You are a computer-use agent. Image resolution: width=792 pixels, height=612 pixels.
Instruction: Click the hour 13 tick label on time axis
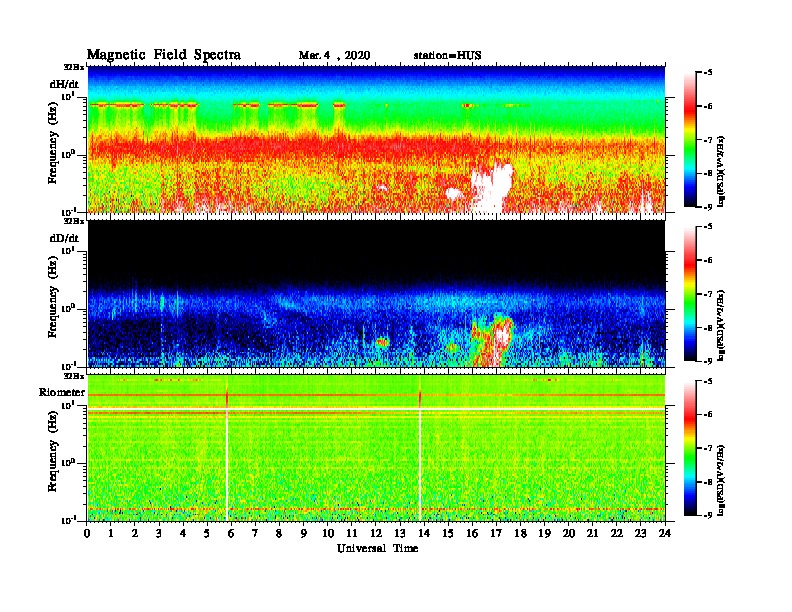(400, 533)
